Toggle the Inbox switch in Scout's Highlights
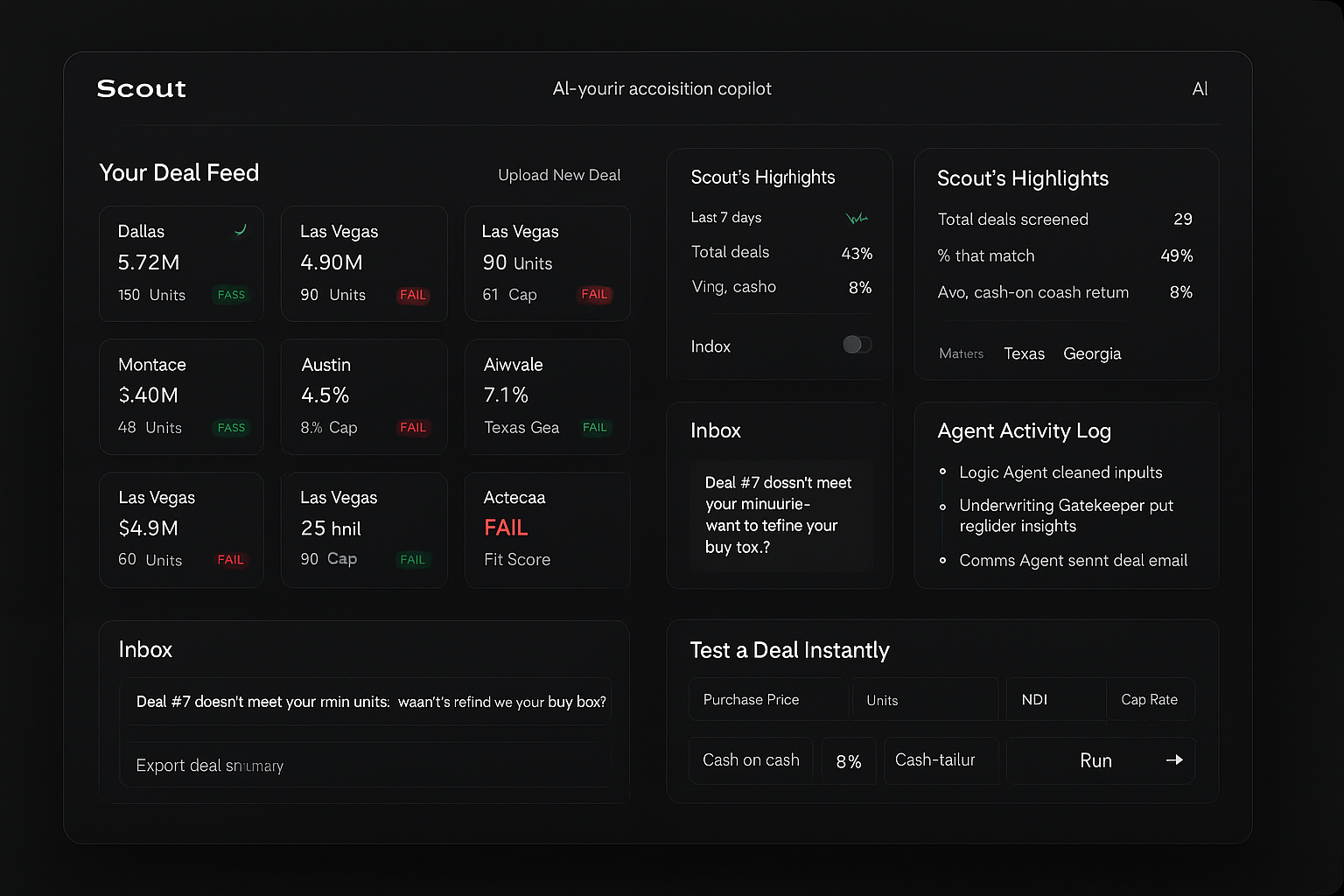Viewport: 1344px width, 896px height. point(857,345)
